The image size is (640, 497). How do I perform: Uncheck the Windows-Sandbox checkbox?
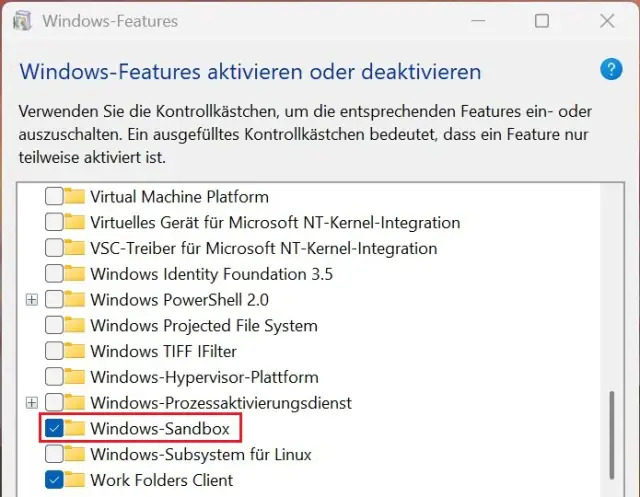(x=54, y=429)
